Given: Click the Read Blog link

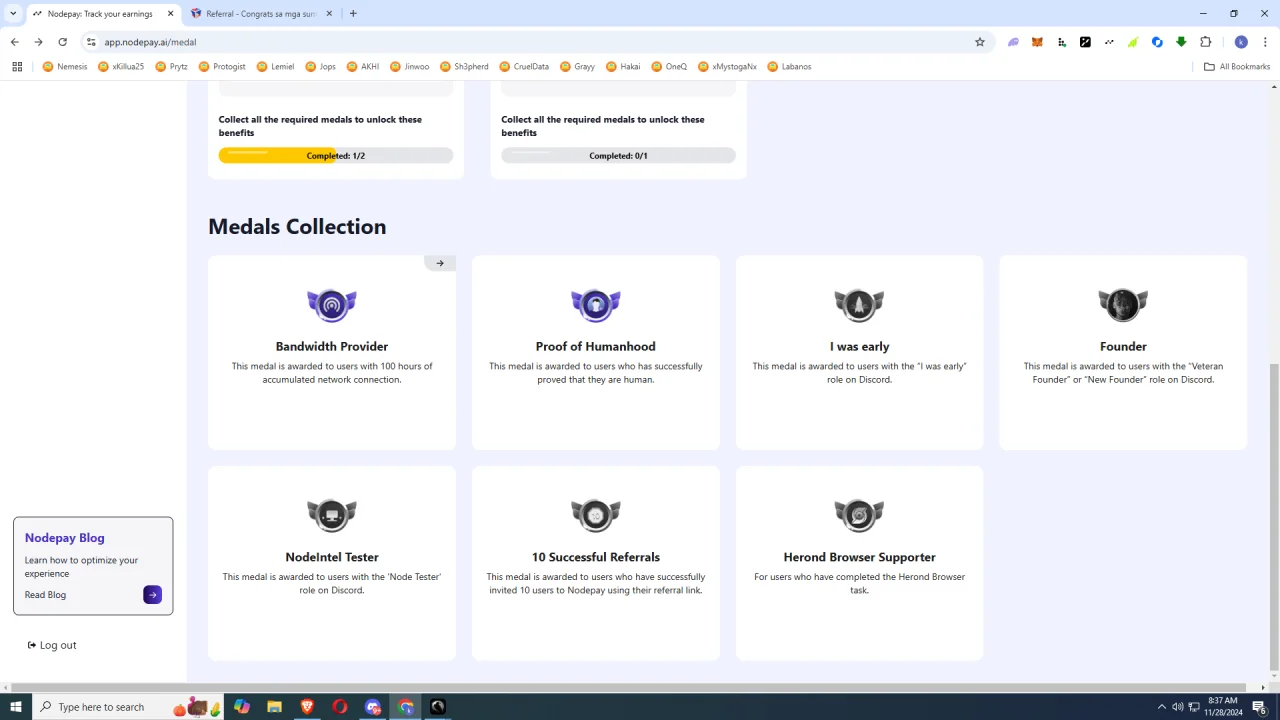Looking at the screenshot, I should 45,595.
